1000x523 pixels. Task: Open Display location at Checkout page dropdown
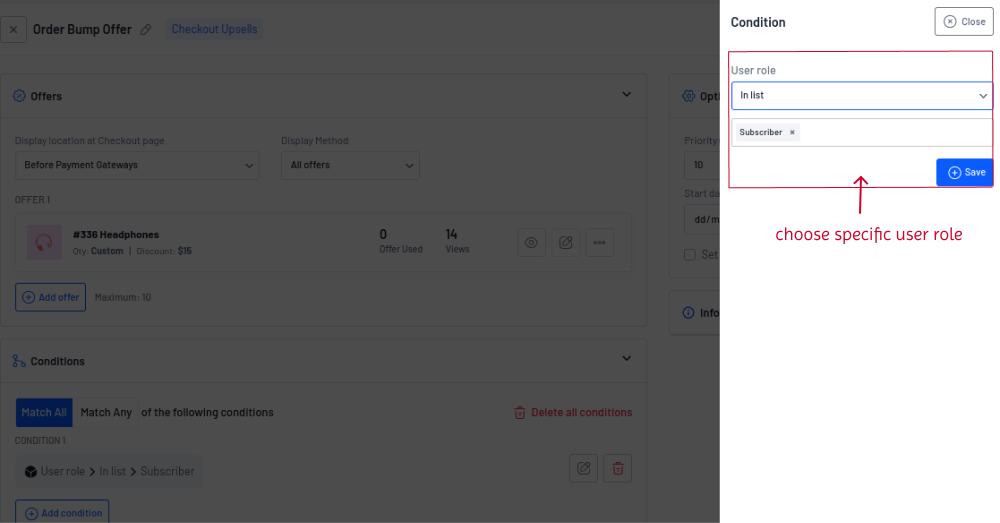pyautogui.click(x=137, y=165)
